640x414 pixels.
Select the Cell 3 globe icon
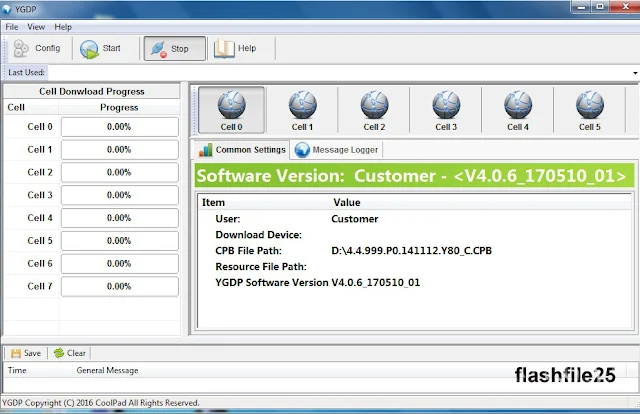446,105
